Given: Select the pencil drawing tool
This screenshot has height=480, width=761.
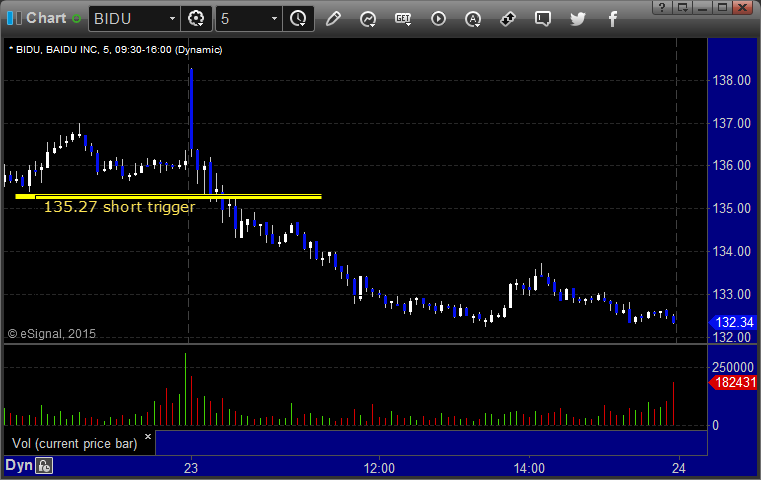Looking at the screenshot, I should click(x=333, y=19).
